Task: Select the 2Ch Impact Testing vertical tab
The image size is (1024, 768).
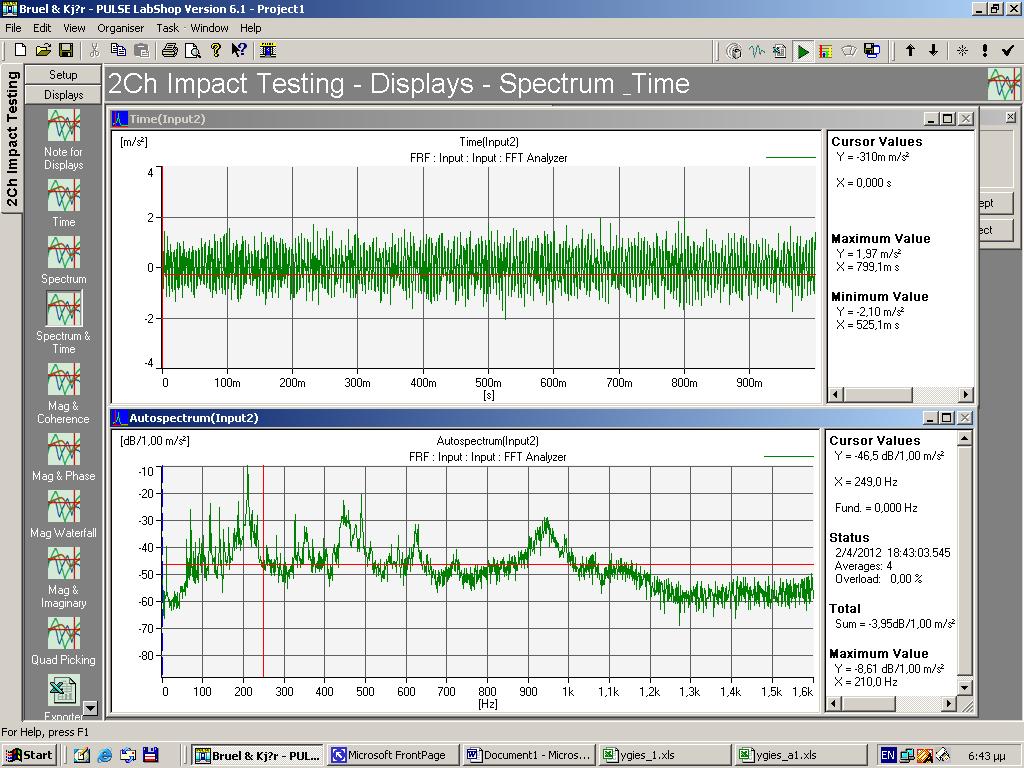Action: tap(12, 138)
